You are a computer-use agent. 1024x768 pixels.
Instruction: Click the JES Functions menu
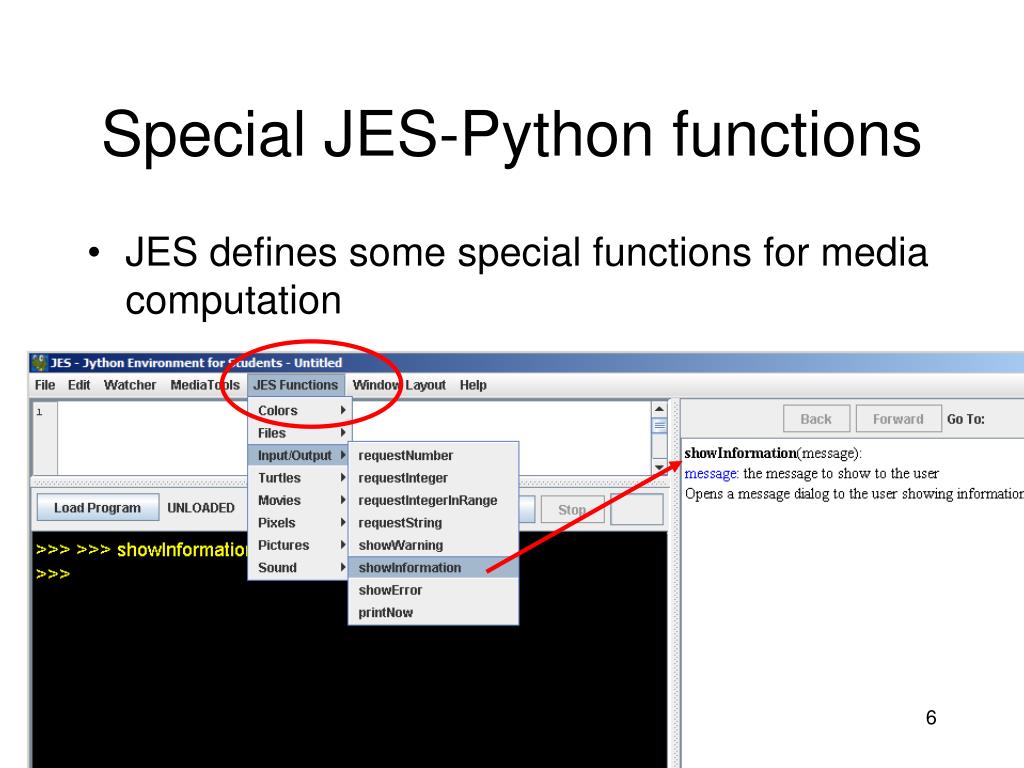coord(296,385)
